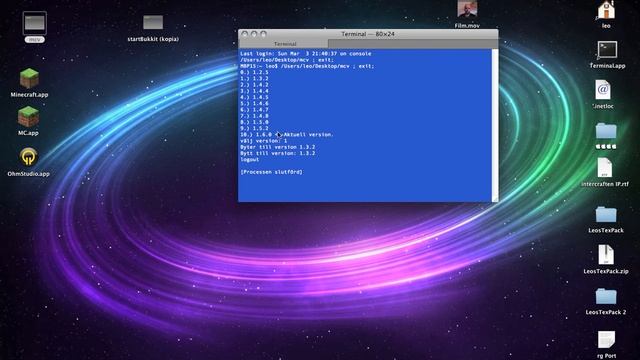Click the '1.) 1.3.2' version entry
640x360 pixels.
[254, 78]
